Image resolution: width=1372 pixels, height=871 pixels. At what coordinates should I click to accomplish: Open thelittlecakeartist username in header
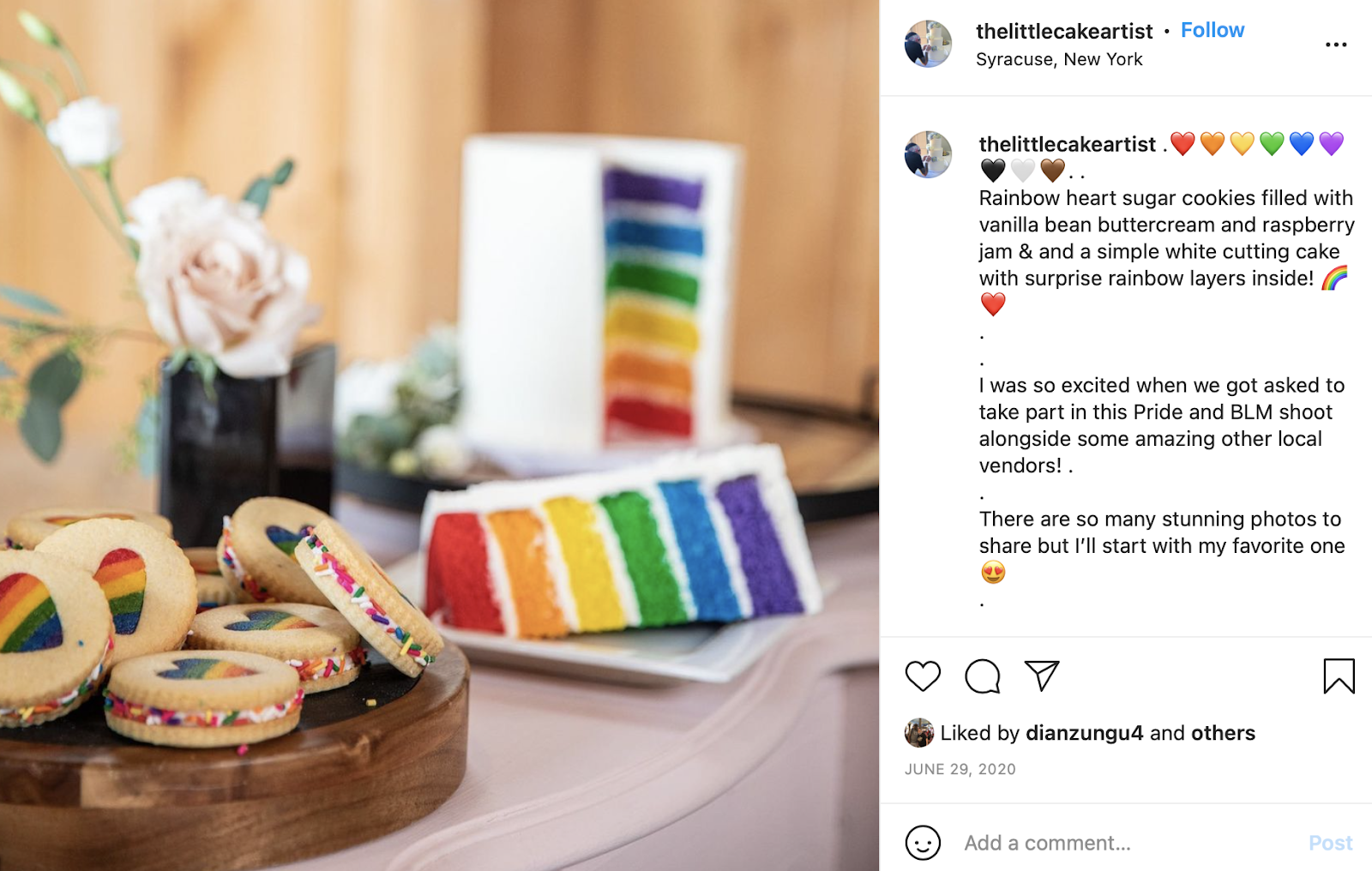(x=1064, y=32)
